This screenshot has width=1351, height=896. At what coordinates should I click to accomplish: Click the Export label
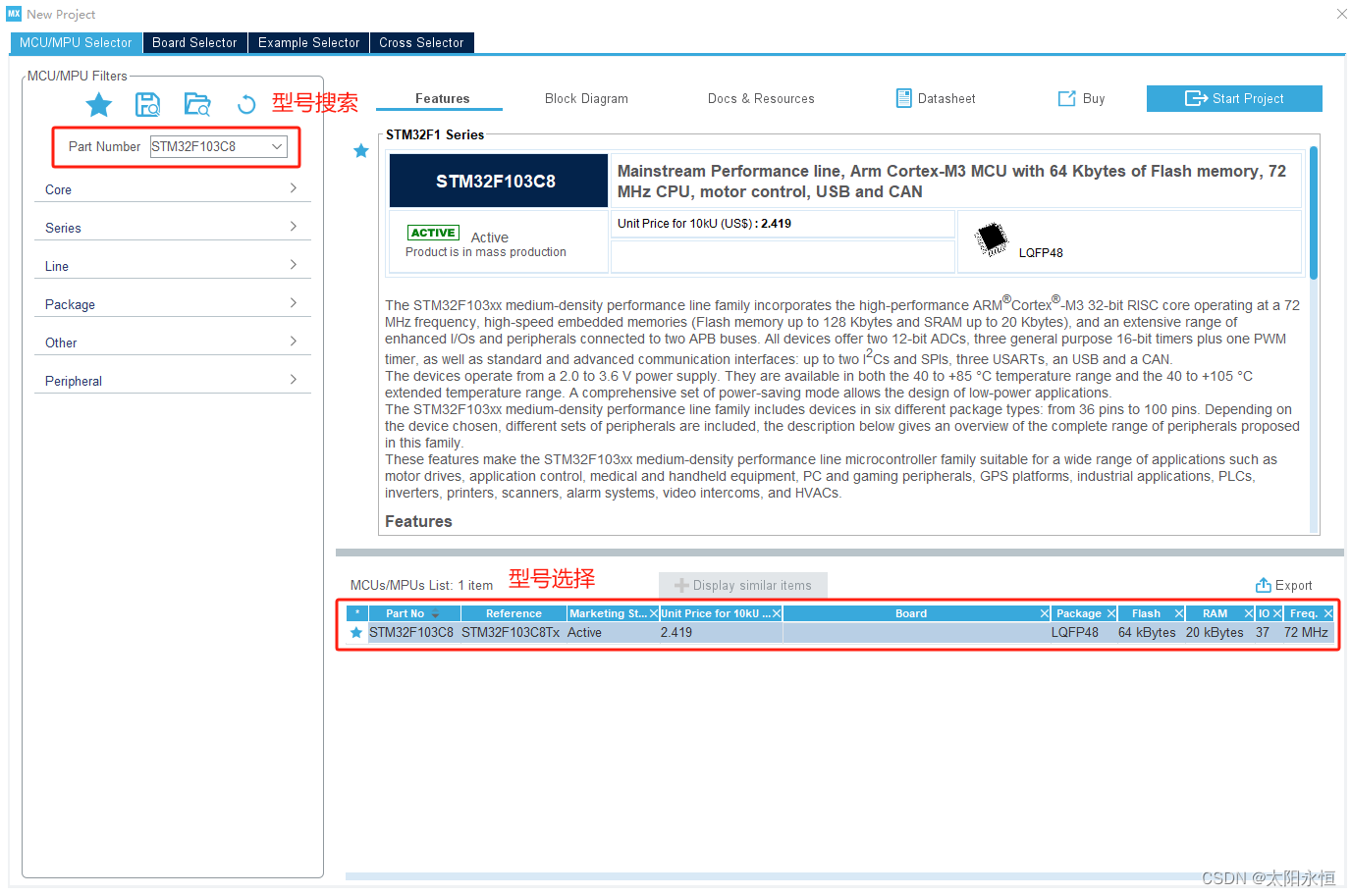coord(1293,585)
